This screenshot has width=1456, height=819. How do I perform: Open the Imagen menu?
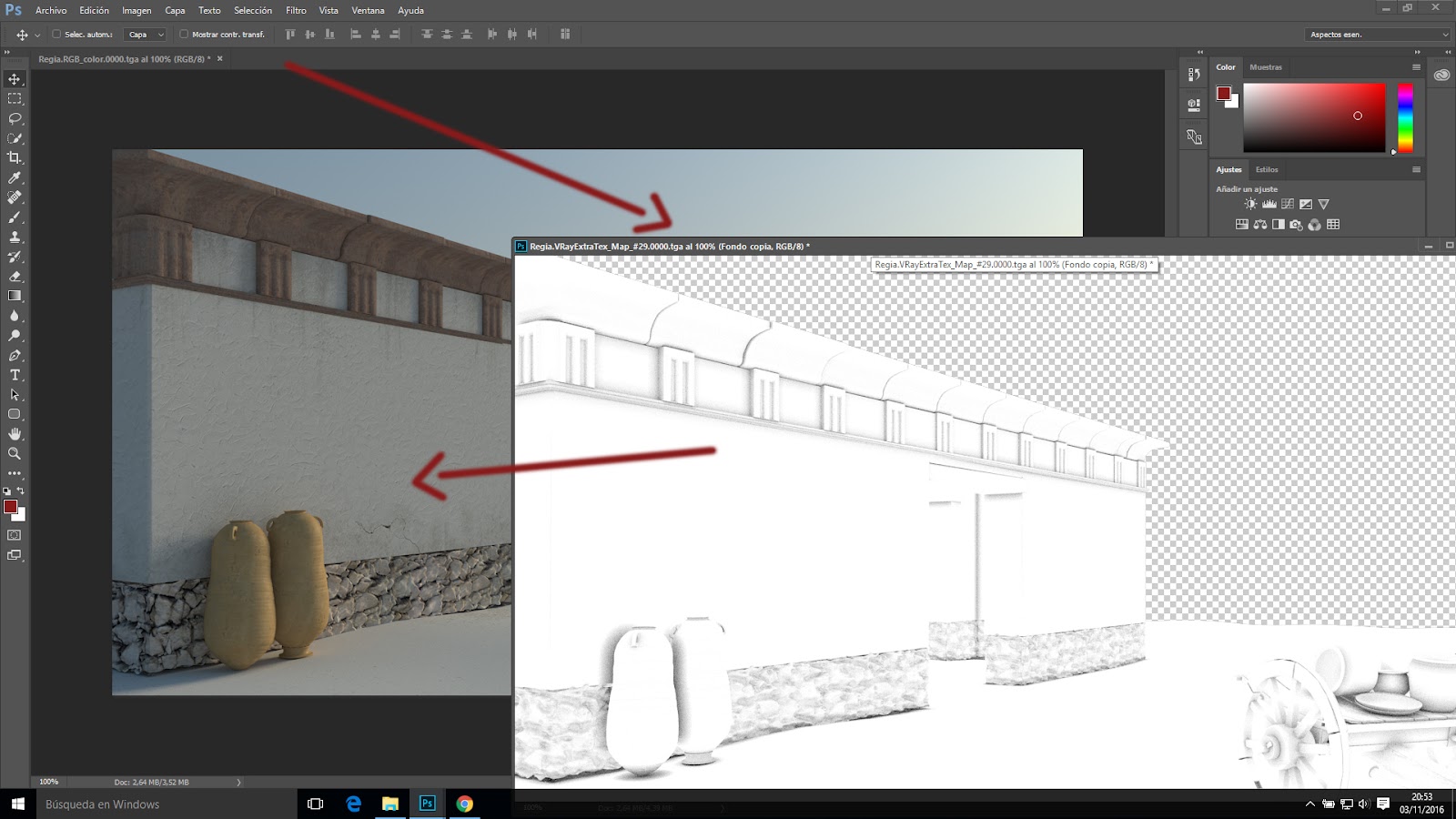136,10
